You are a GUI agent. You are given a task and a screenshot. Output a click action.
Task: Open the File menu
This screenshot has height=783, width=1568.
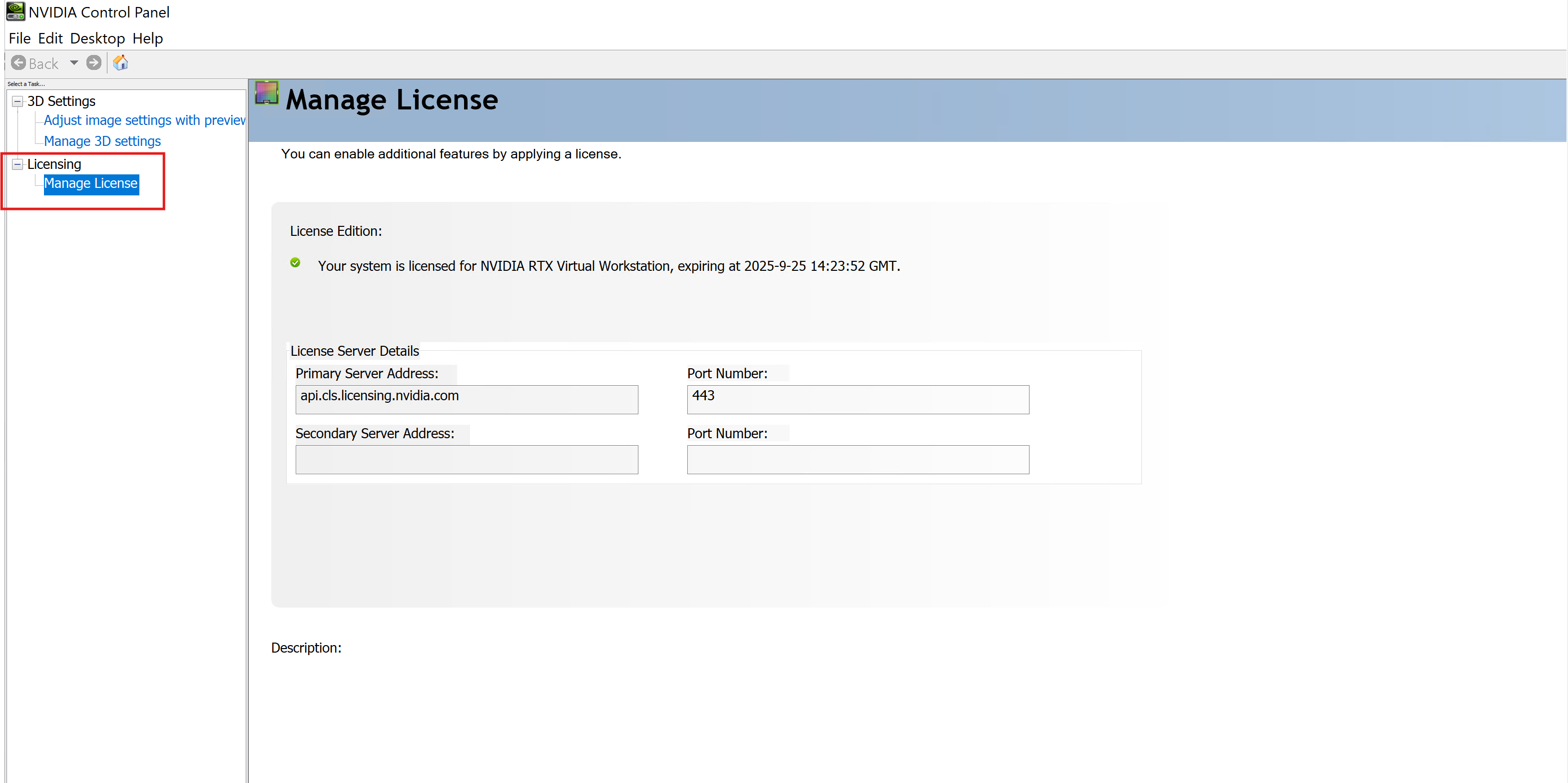(19, 38)
